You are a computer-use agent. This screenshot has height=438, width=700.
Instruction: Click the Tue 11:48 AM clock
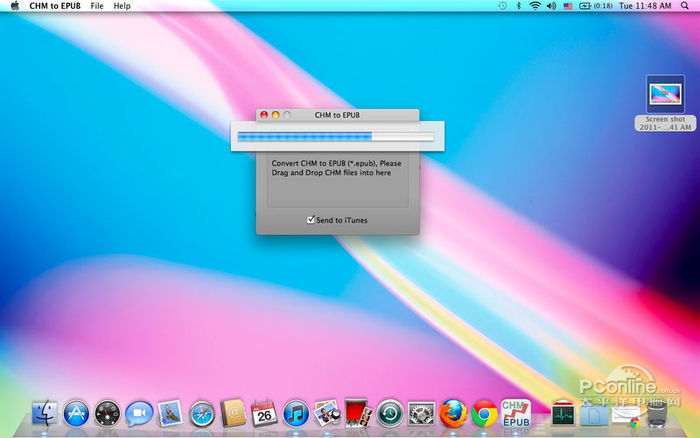[645, 6]
